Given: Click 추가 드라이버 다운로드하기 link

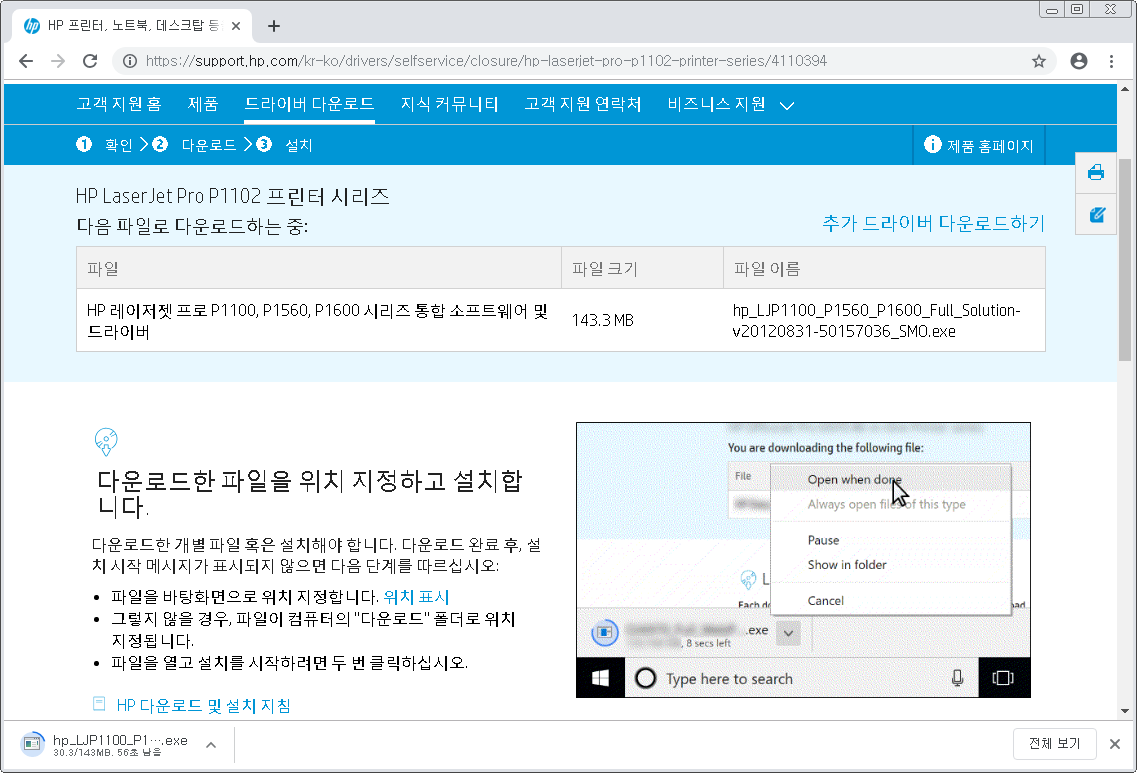Looking at the screenshot, I should (x=933, y=223).
